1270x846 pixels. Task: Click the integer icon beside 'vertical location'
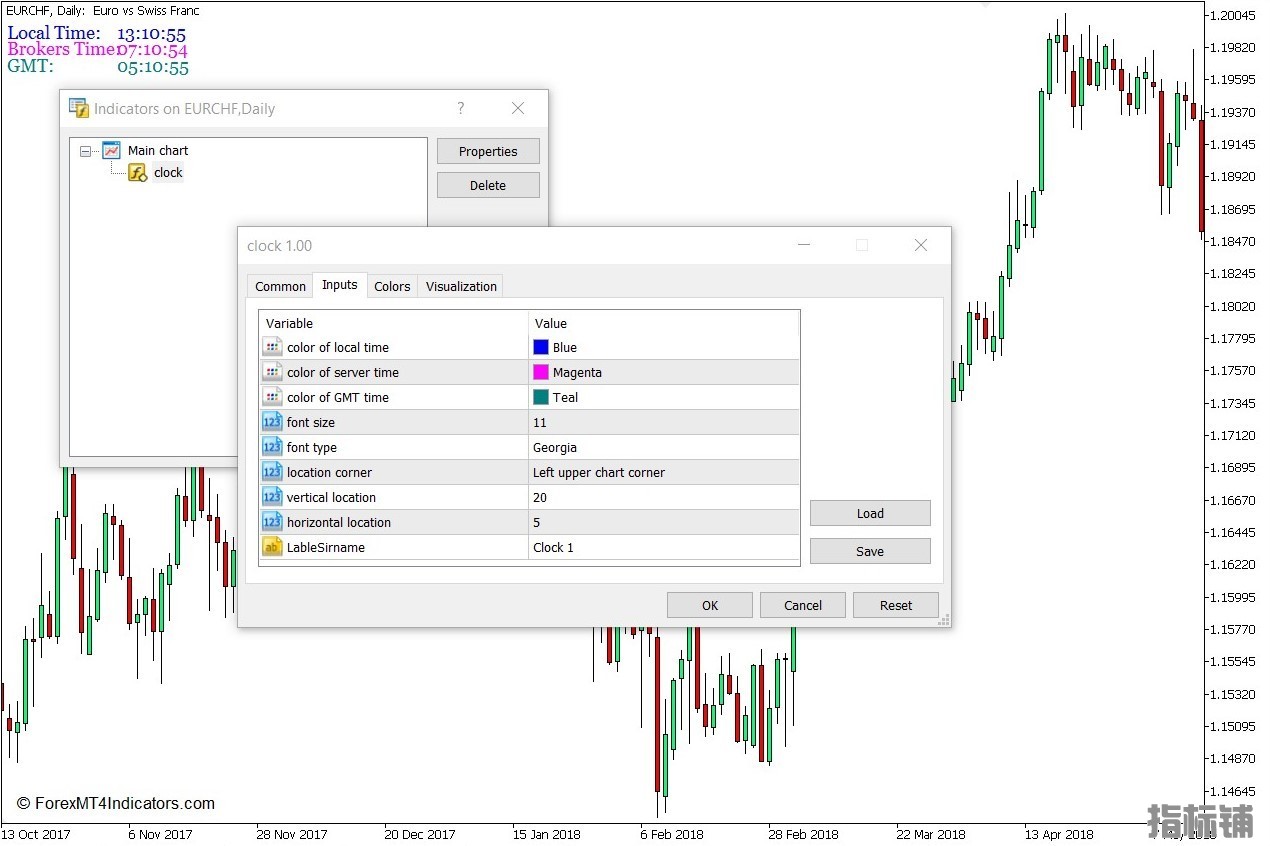point(272,497)
